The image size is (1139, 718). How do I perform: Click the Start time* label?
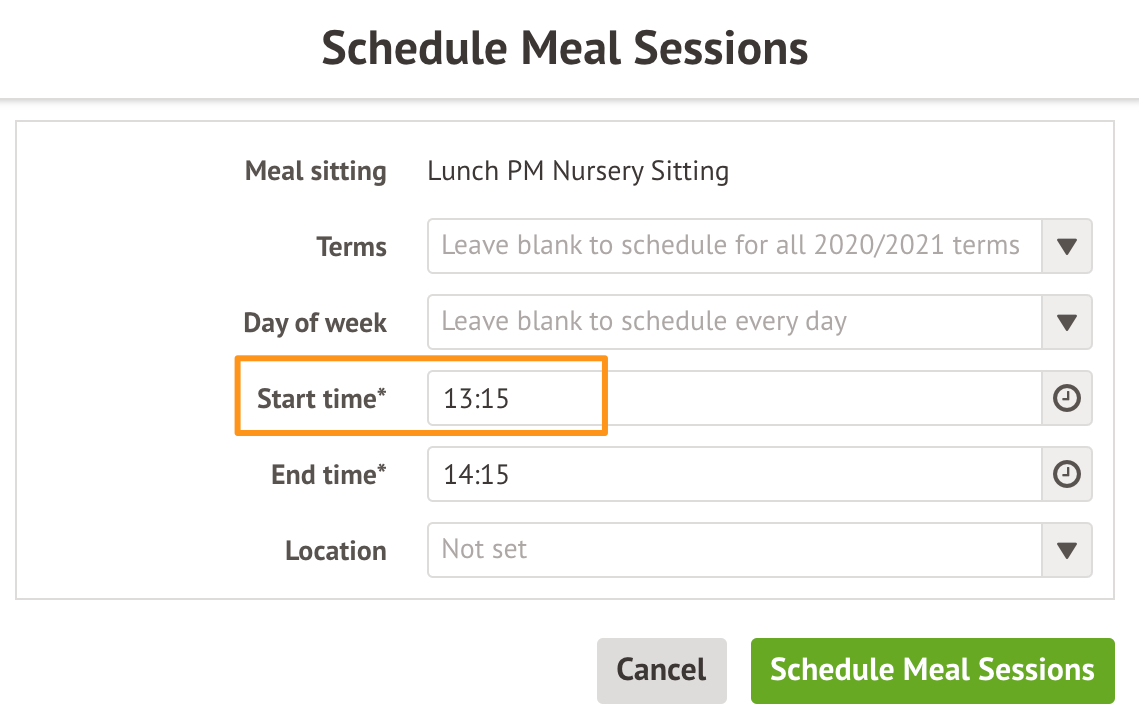(321, 399)
